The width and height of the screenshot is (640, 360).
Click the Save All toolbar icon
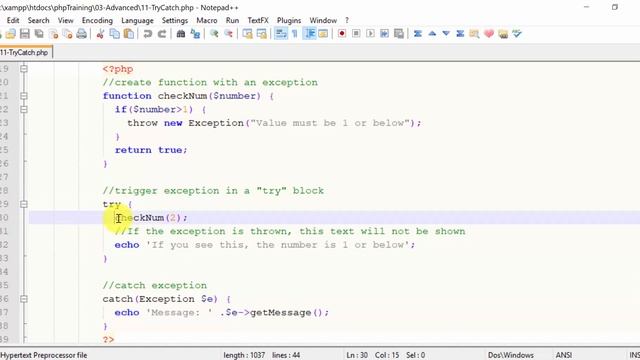tap(39, 34)
